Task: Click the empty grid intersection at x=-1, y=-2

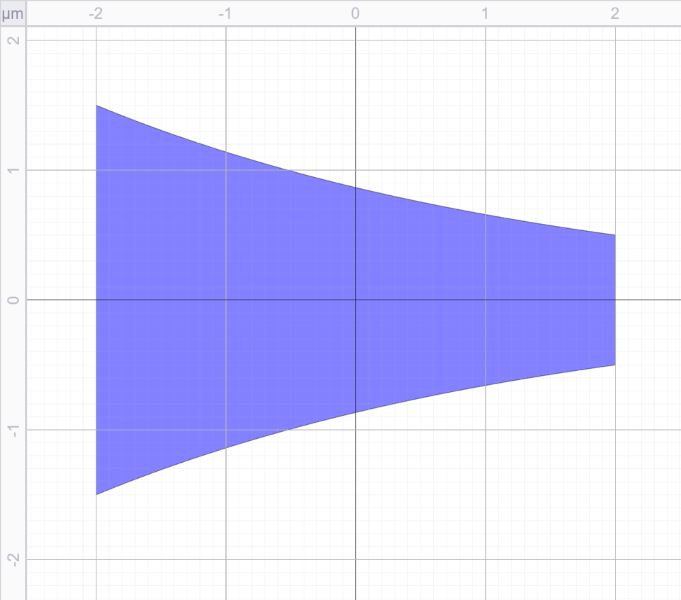Action: pyautogui.click(x=226, y=559)
